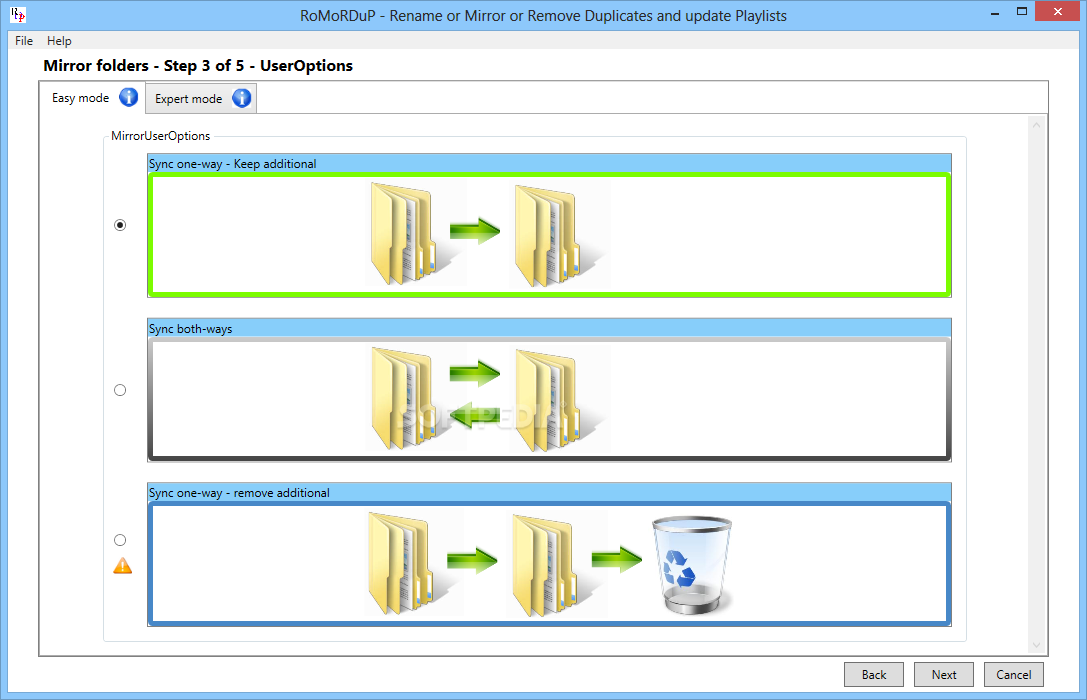Click green arrow in Keep additional panel
Screen dimensions: 1087x700
pyautogui.click(x=475, y=230)
